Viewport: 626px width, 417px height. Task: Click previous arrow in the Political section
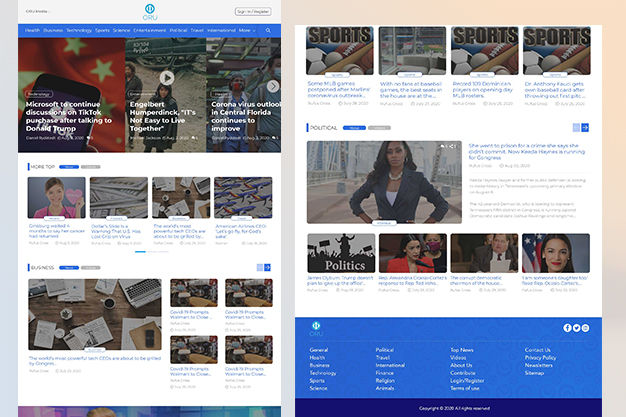[x=576, y=127]
